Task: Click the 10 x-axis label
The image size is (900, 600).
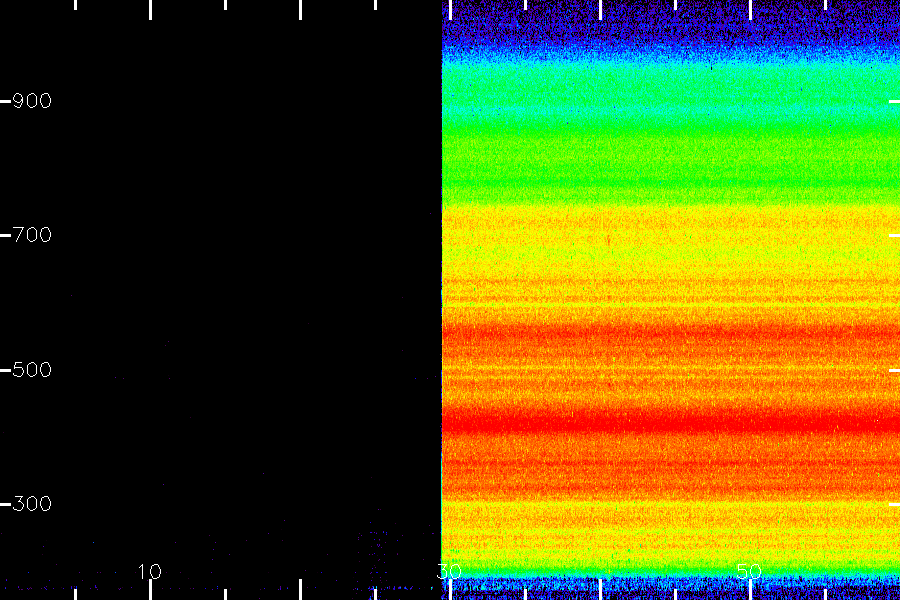Action: [x=150, y=571]
